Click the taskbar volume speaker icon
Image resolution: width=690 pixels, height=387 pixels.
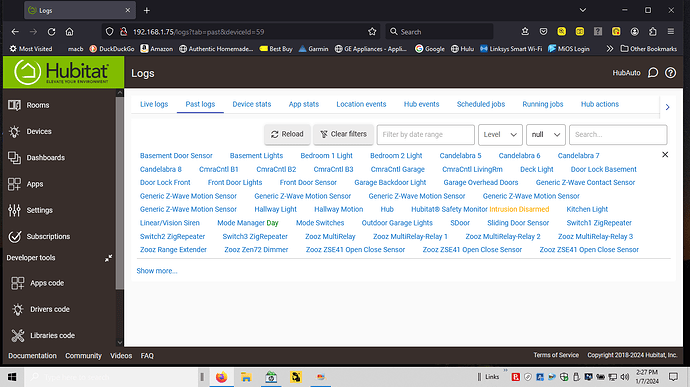tap(624, 377)
